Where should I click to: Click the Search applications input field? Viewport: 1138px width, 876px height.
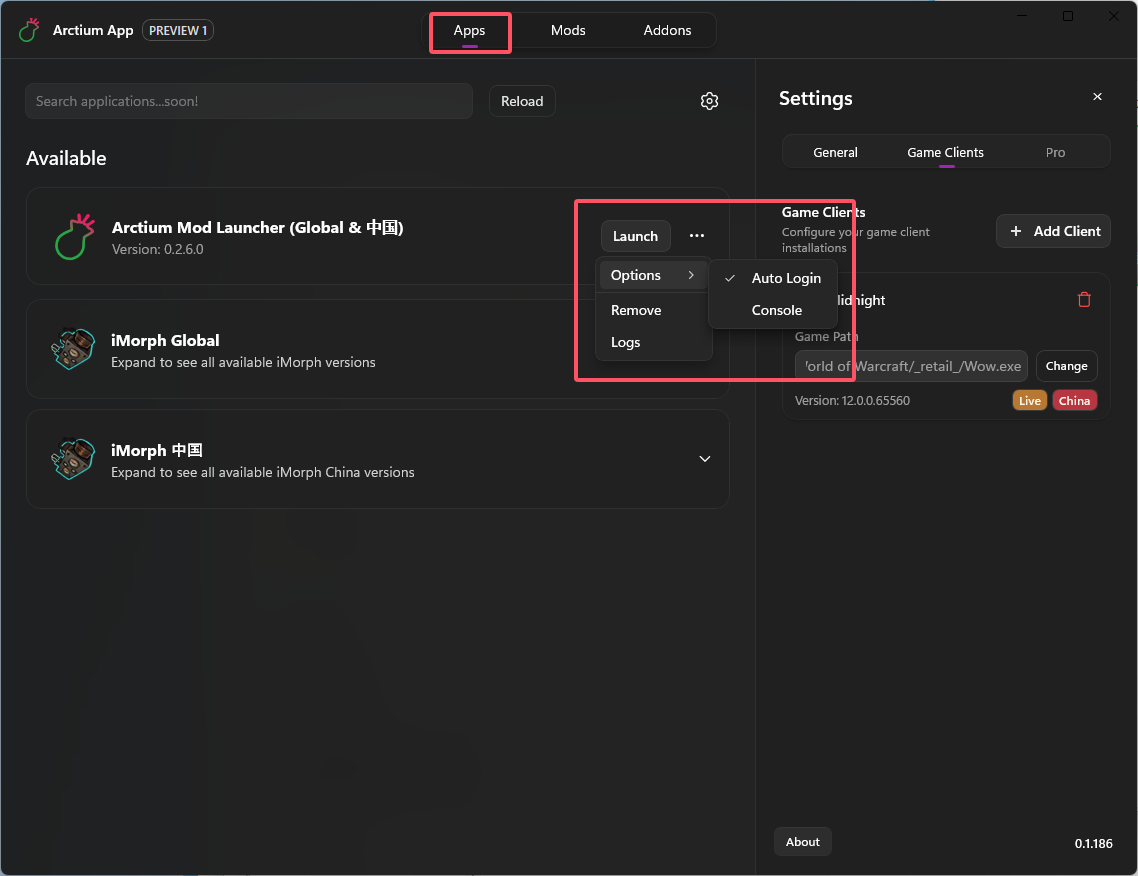click(248, 101)
